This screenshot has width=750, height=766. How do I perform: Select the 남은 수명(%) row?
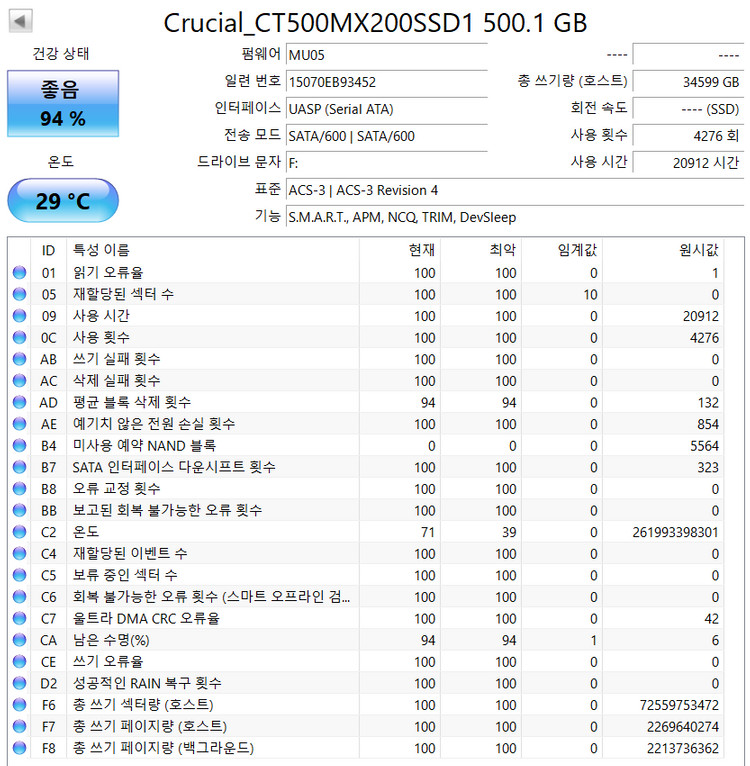(366, 640)
